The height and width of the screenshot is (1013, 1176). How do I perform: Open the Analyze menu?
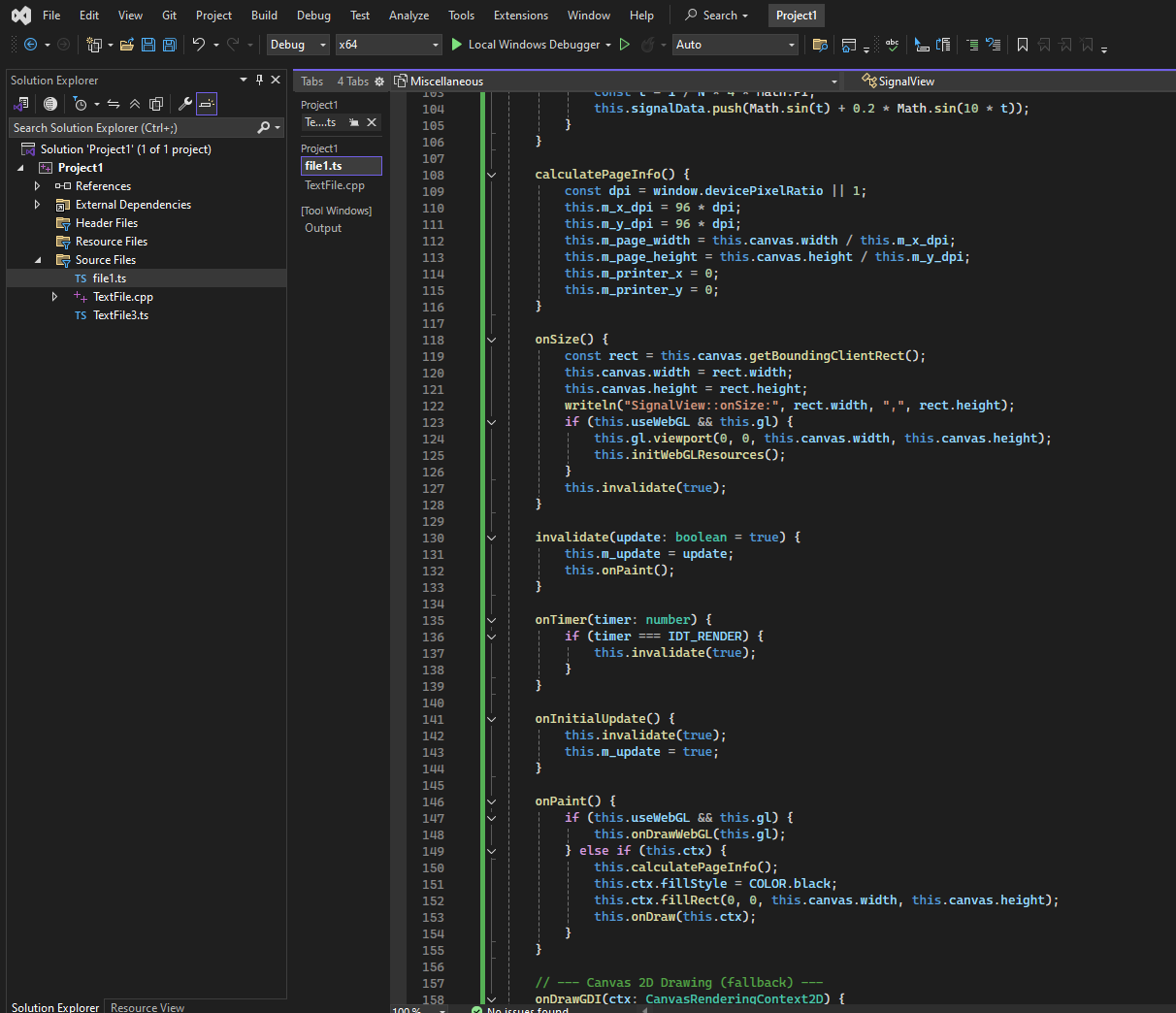point(408,16)
